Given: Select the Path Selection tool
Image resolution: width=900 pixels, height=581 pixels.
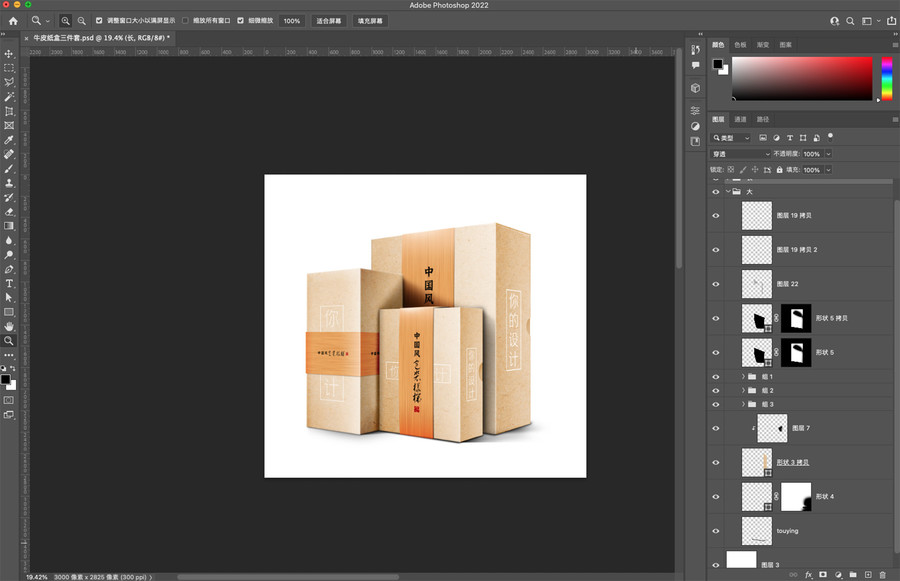Looking at the screenshot, I should tap(9, 298).
